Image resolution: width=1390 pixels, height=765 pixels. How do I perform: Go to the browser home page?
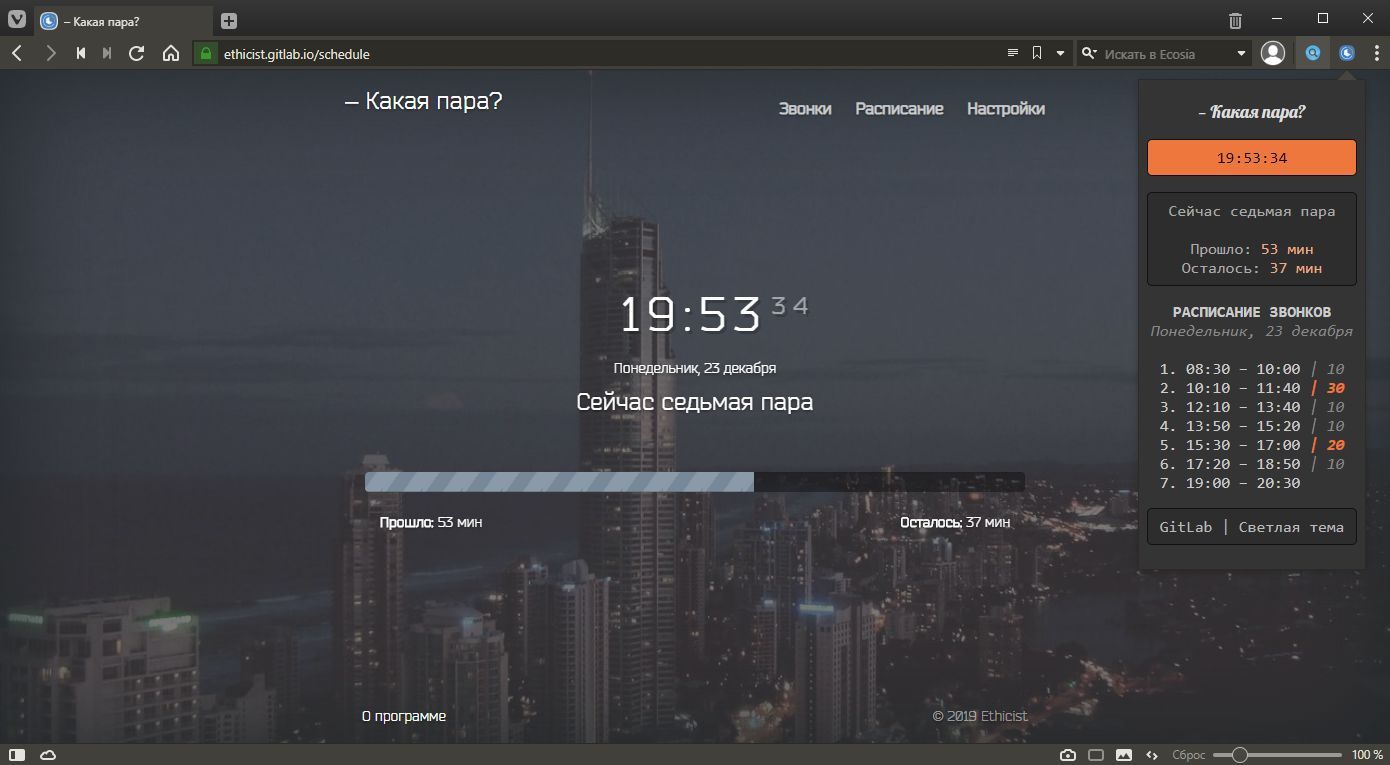[171, 54]
